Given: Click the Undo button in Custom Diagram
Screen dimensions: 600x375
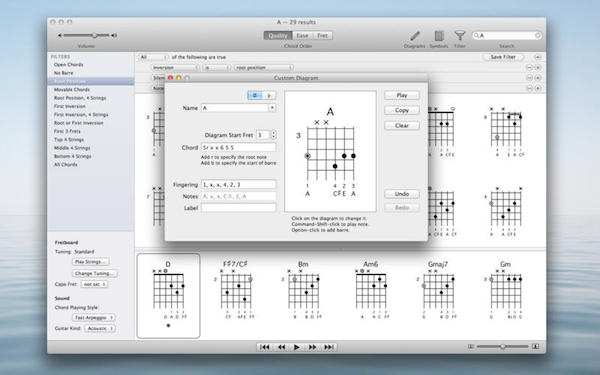Looking at the screenshot, I should (402, 194).
